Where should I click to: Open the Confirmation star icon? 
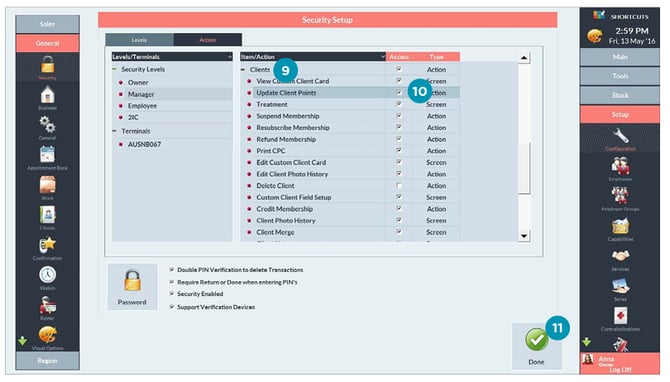47,245
